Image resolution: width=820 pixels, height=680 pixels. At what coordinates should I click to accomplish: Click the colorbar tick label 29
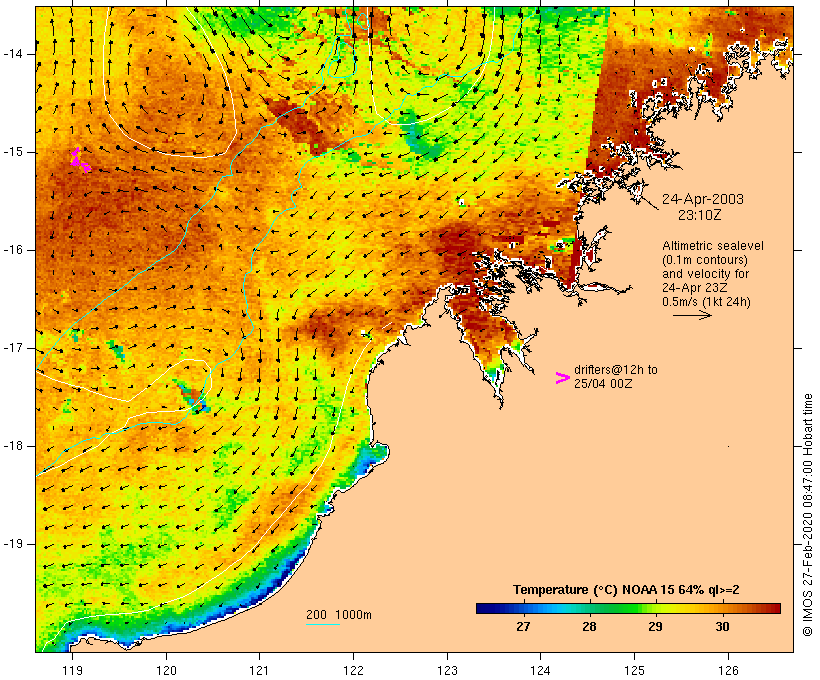[655, 626]
